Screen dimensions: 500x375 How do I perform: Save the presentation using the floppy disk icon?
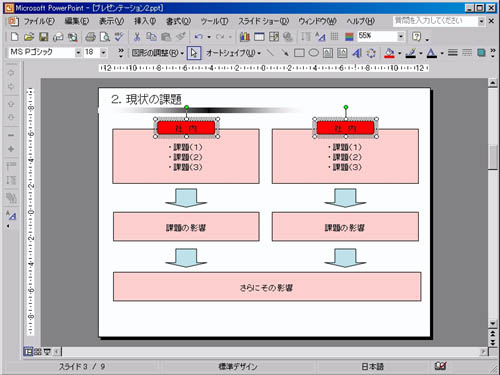coord(44,37)
